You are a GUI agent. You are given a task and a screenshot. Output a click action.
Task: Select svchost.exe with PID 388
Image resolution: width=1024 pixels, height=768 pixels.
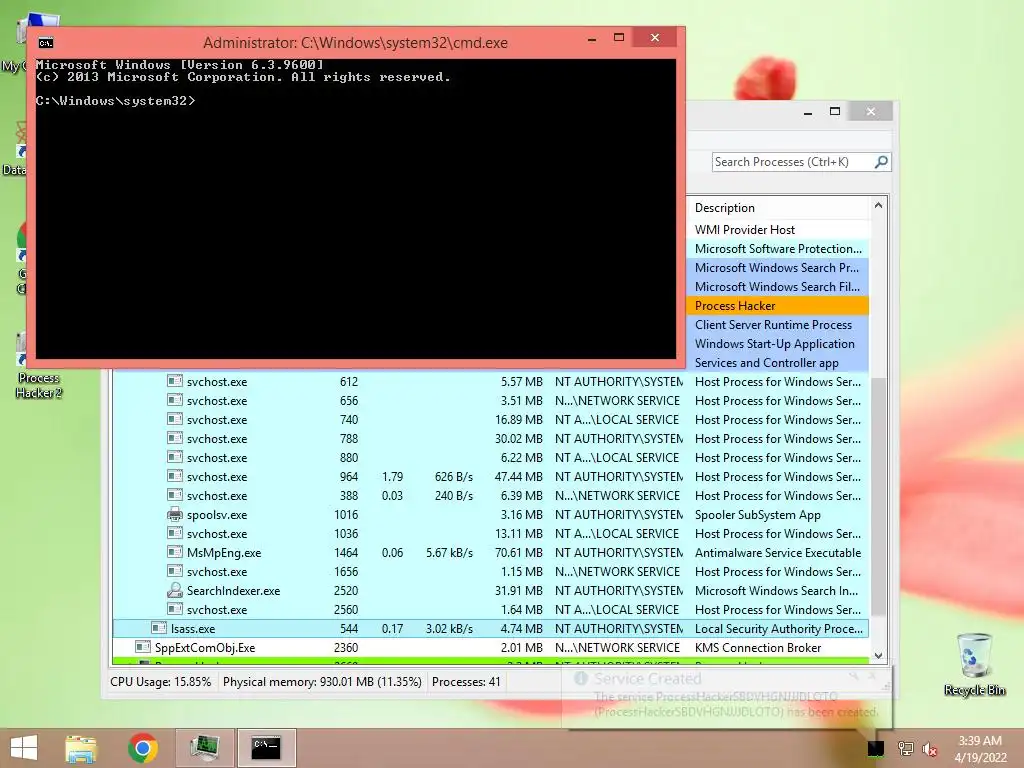490,495
